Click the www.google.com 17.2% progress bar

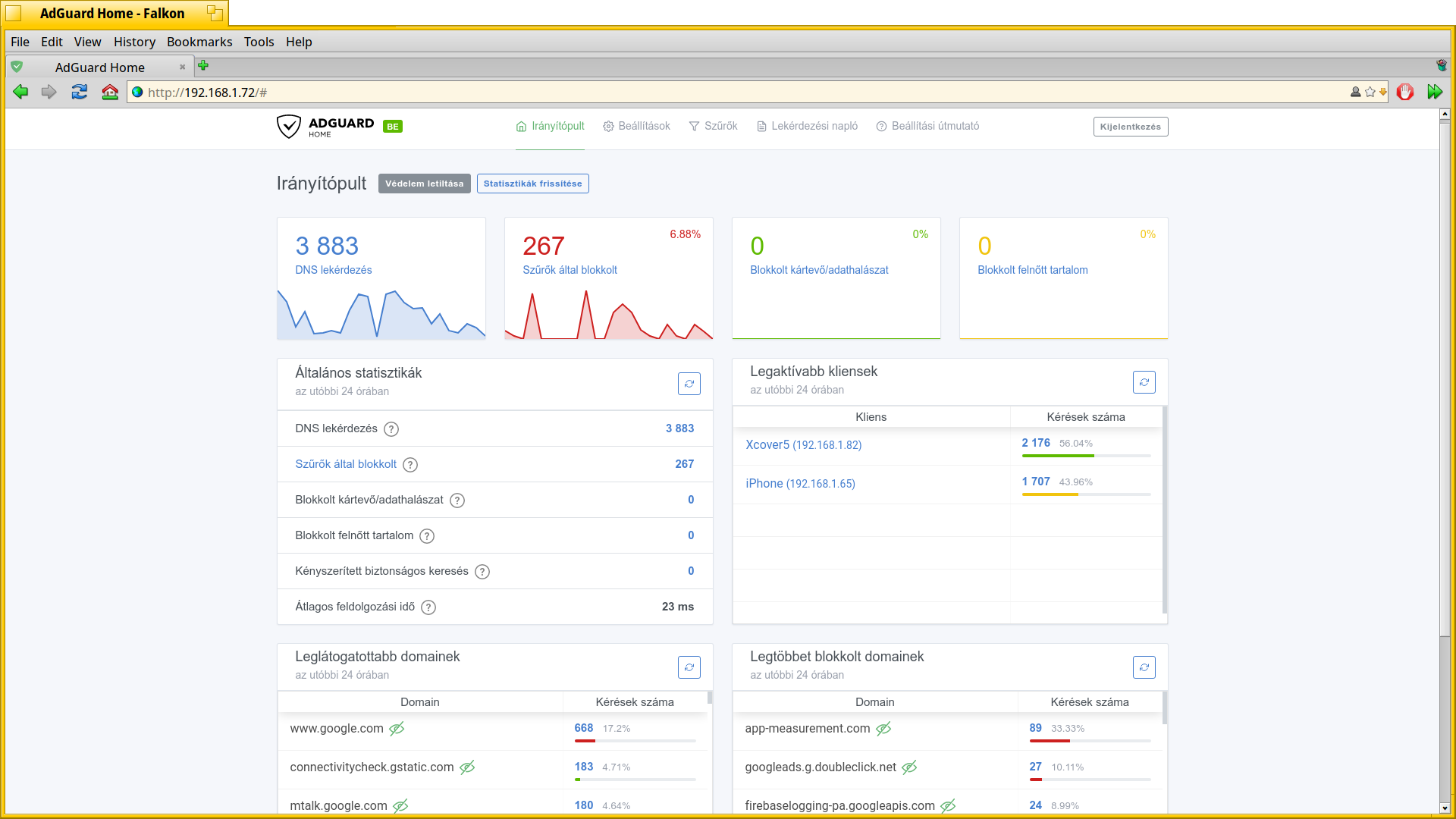[x=635, y=741]
